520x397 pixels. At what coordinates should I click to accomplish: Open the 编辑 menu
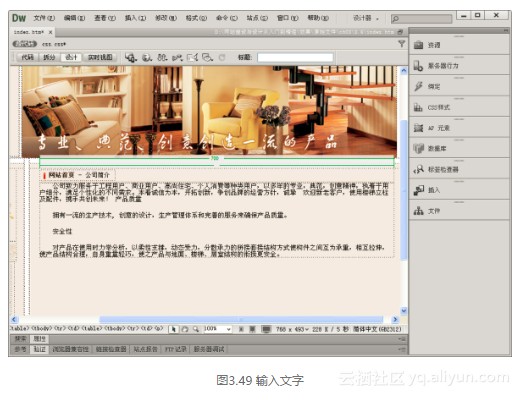[74, 18]
